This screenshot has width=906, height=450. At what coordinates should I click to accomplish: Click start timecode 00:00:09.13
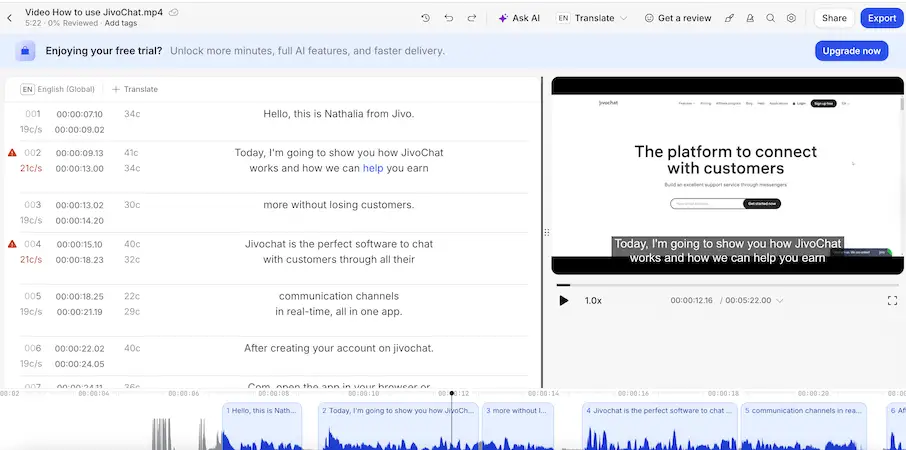point(80,153)
